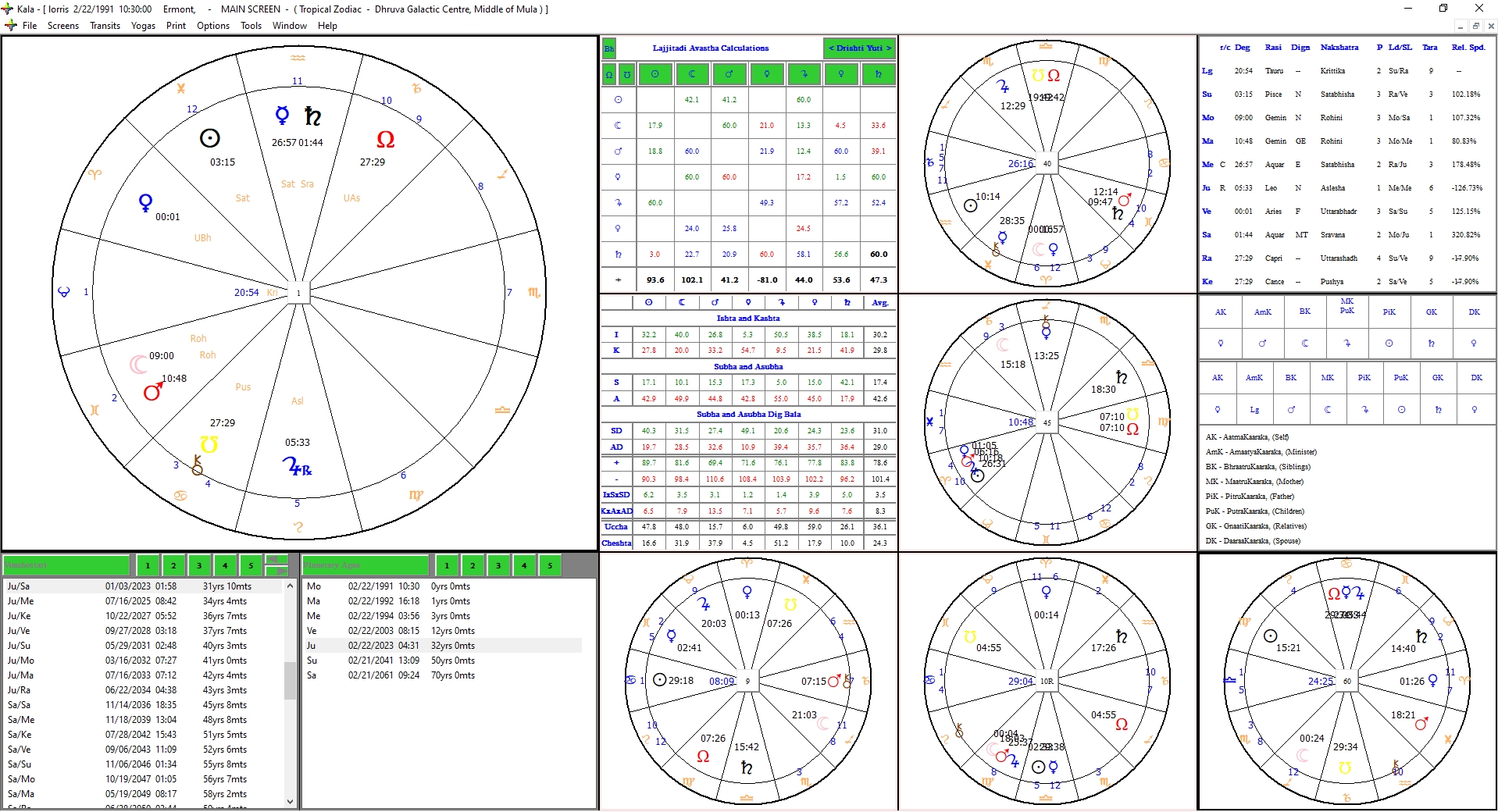
Task: Select the Ju/Sa dasha row
Action: [x=143, y=586]
